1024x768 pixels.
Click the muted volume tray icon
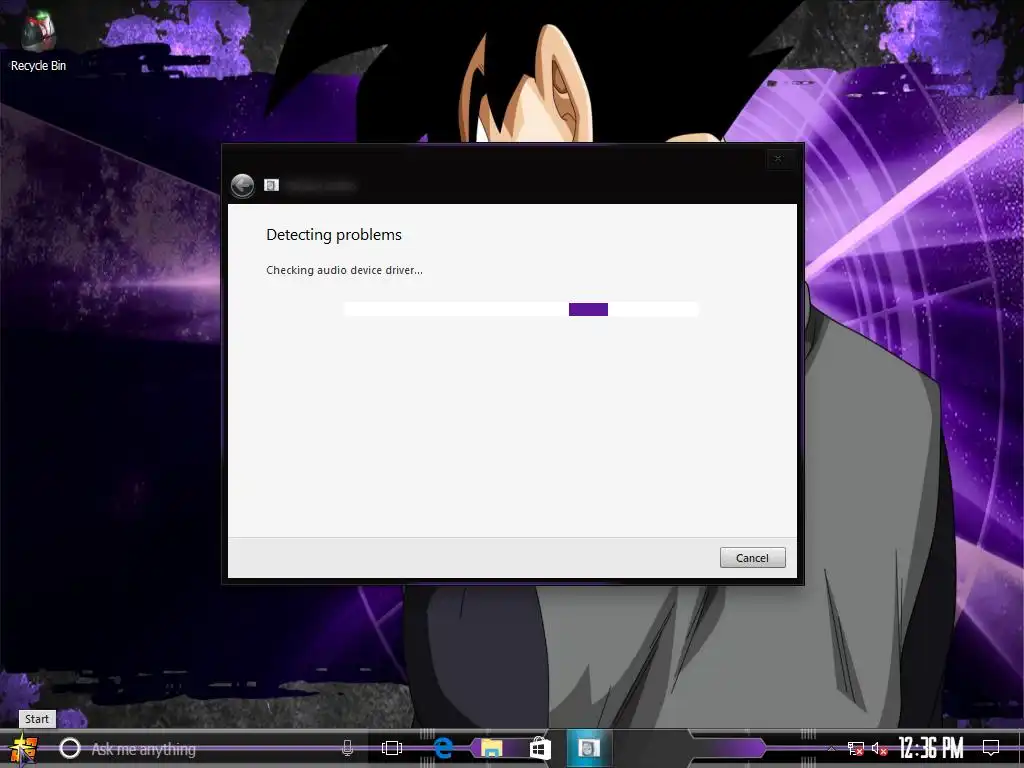click(879, 749)
